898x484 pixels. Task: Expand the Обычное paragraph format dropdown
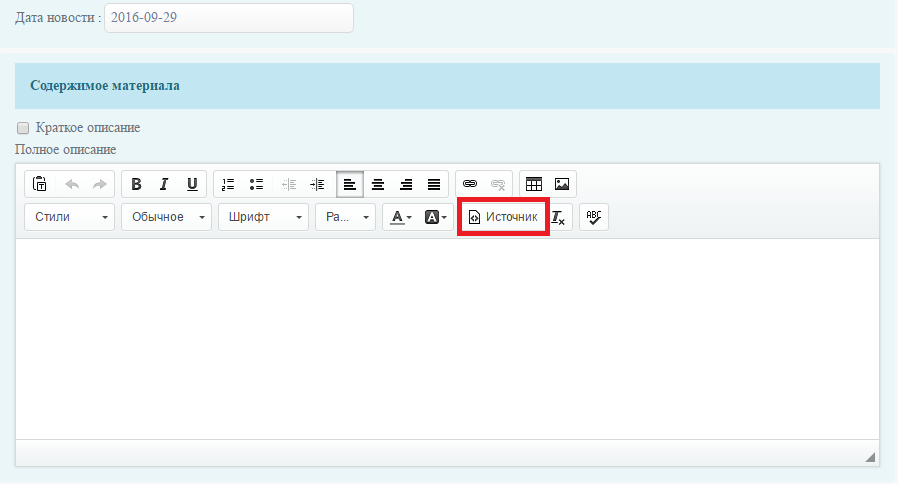pyautogui.click(x=166, y=217)
